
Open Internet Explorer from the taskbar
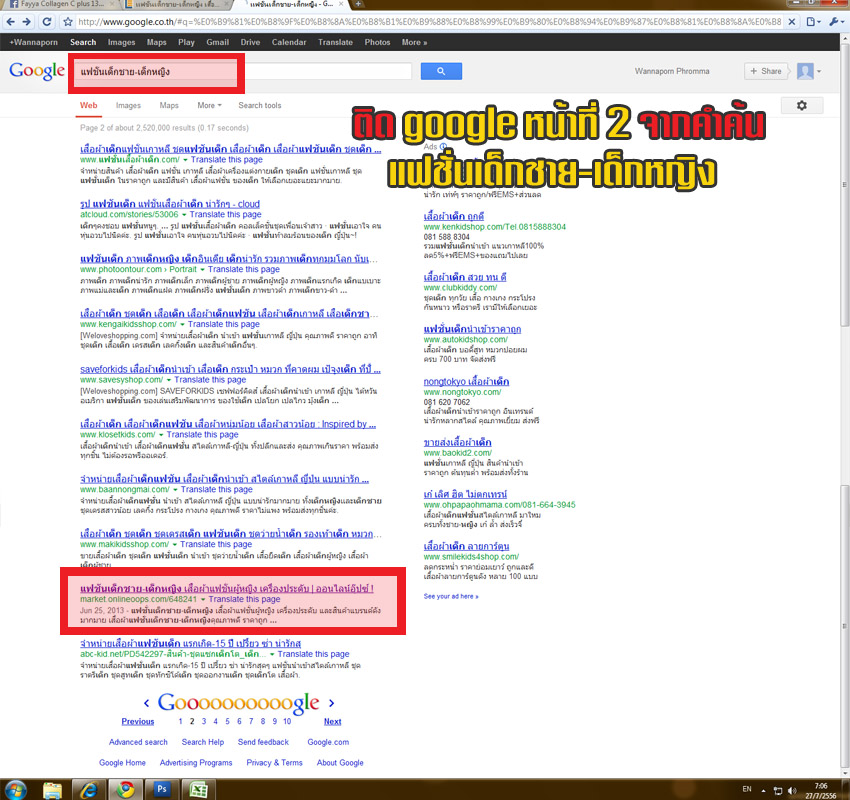(x=88, y=790)
